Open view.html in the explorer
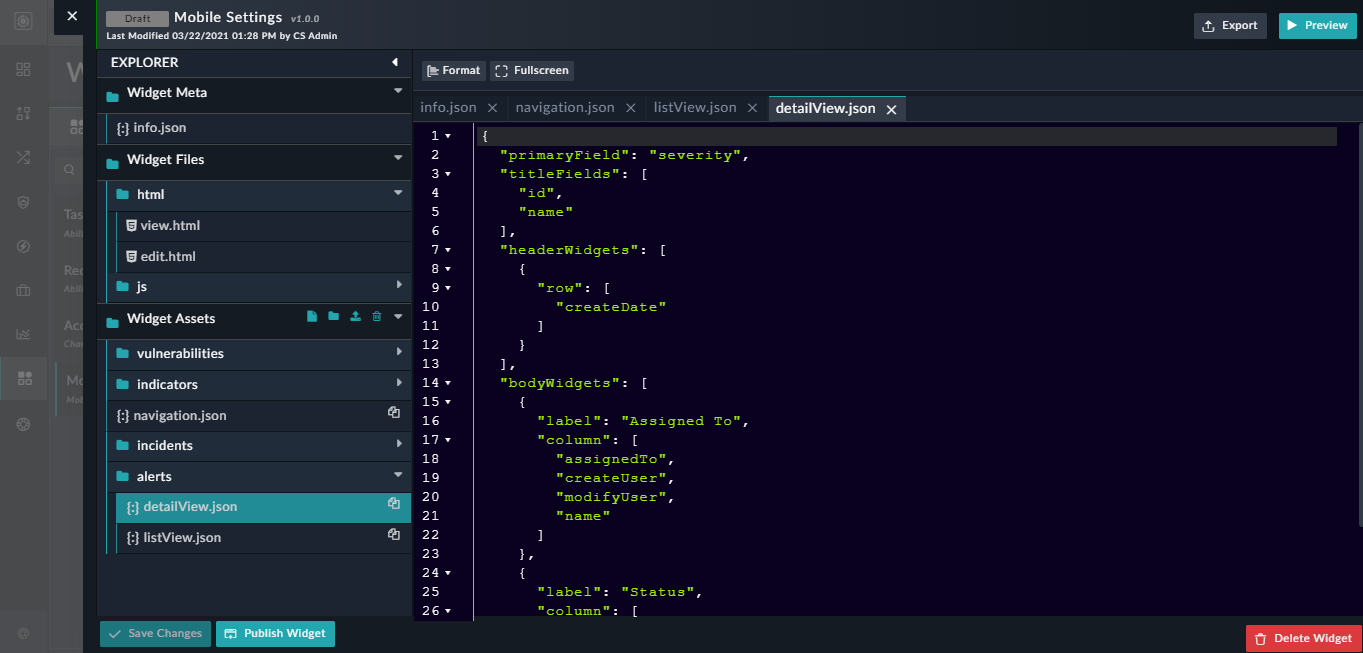Image resolution: width=1363 pixels, height=653 pixels. [170, 226]
